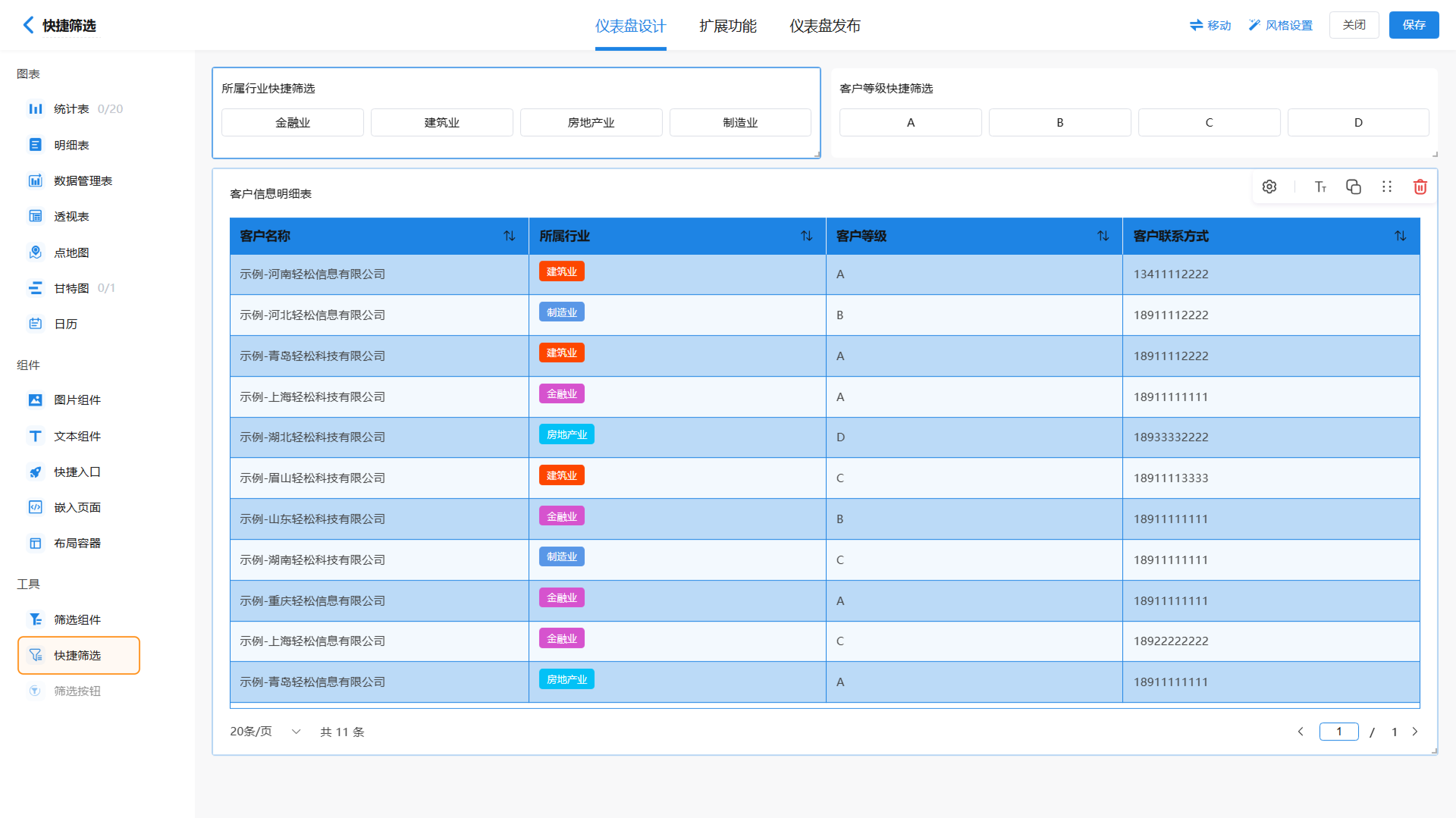Click the copy component icon
The width and height of the screenshot is (1456, 818).
coord(1353,186)
